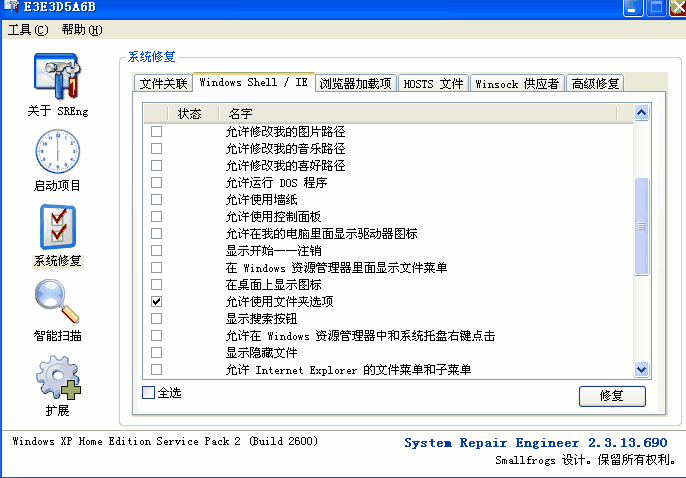Click the 状态 column header
This screenshot has width=686, height=478.
pos(193,114)
